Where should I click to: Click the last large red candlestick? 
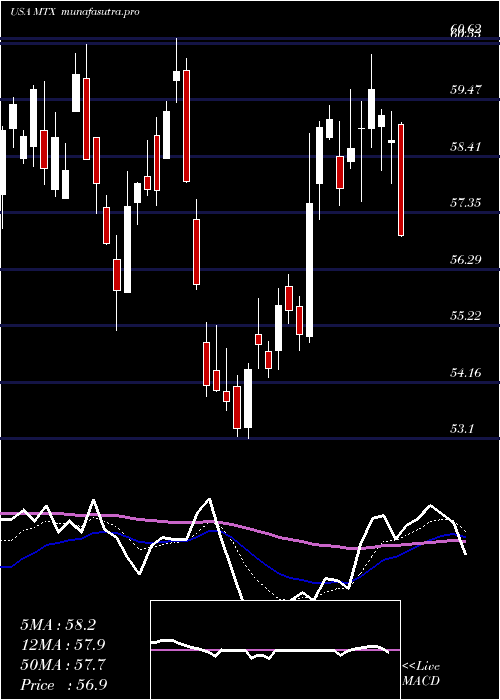(401, 180)
